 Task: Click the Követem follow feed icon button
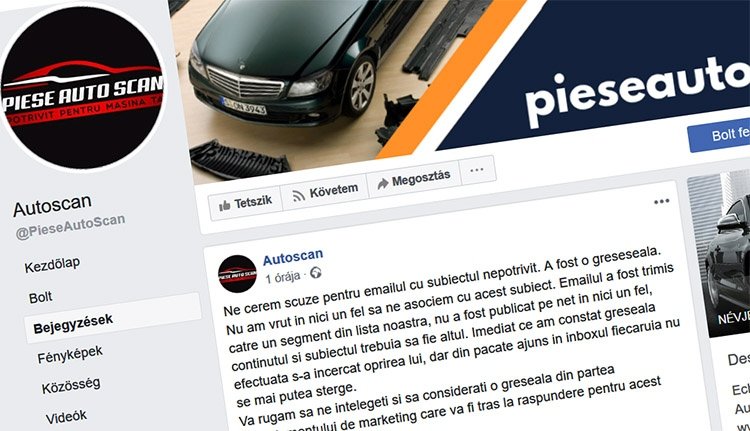click(x=325, y=192)
